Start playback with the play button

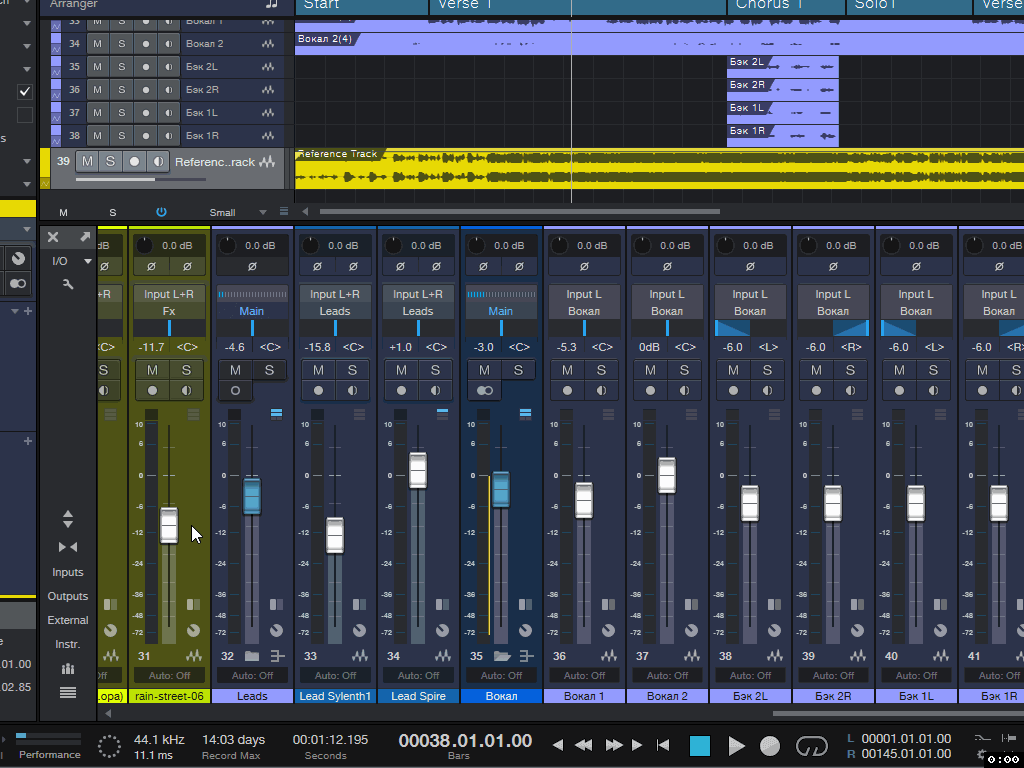[736, 745]
